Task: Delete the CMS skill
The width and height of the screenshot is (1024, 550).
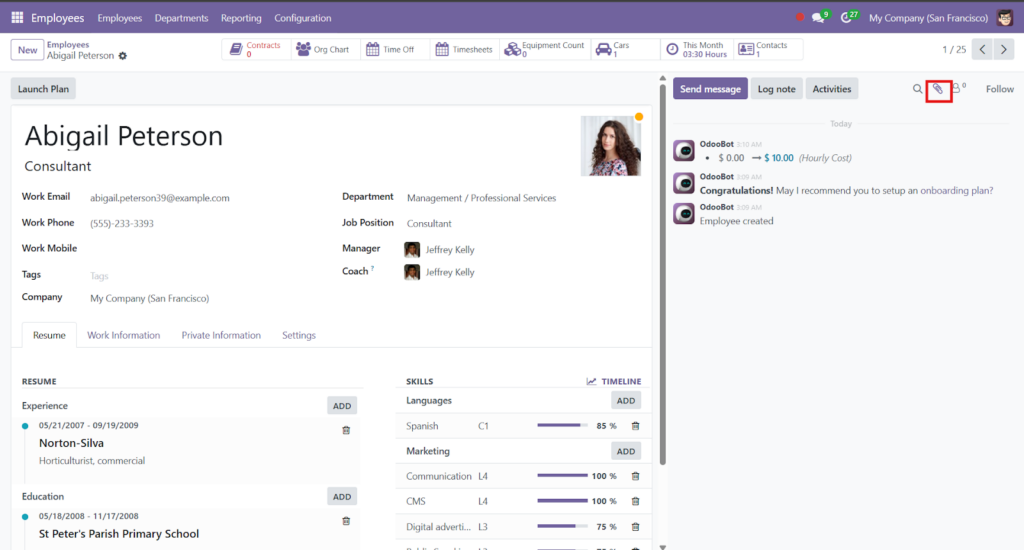Action: (635, 502)
